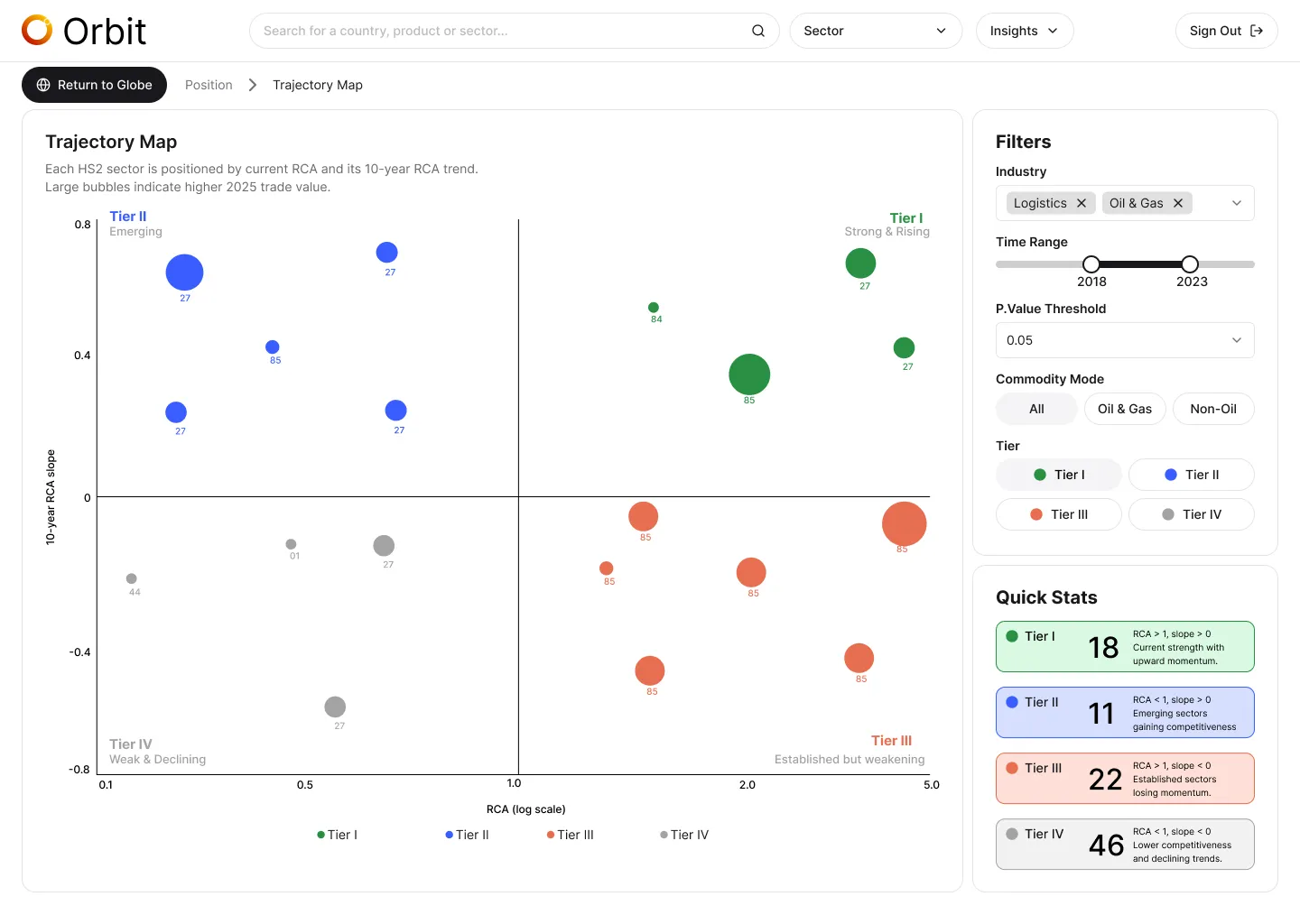Click the 2018 time range slider handle

(1091, 264)
